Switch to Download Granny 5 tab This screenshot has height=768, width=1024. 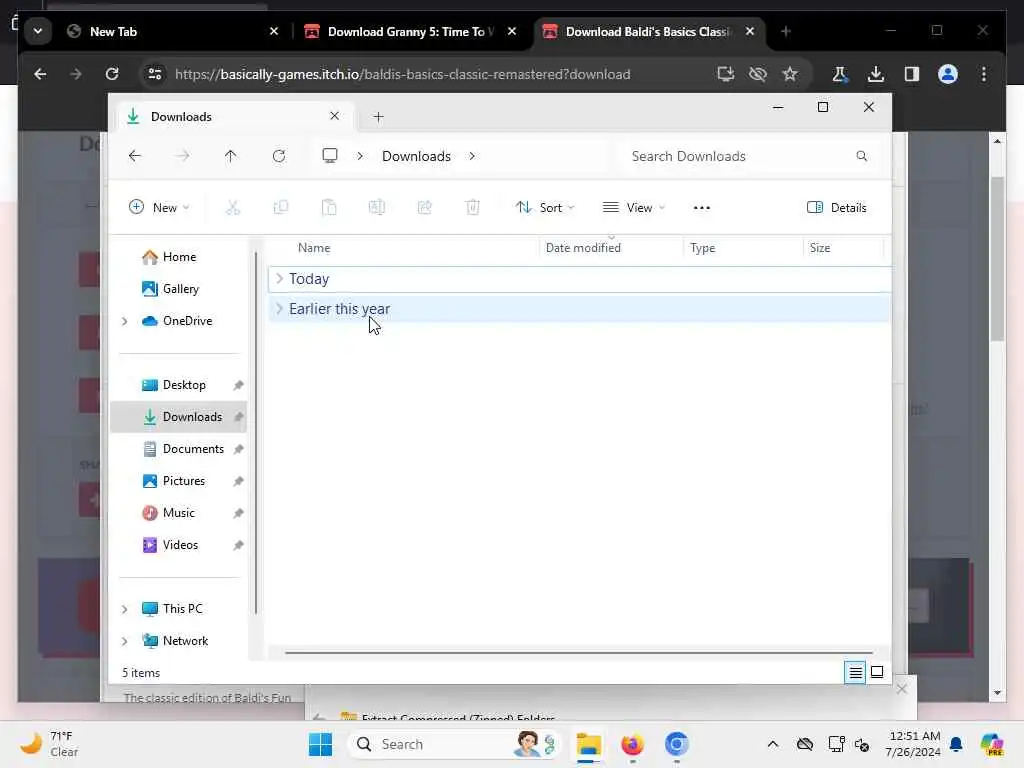pyautogui.click(x=410, y=31)
